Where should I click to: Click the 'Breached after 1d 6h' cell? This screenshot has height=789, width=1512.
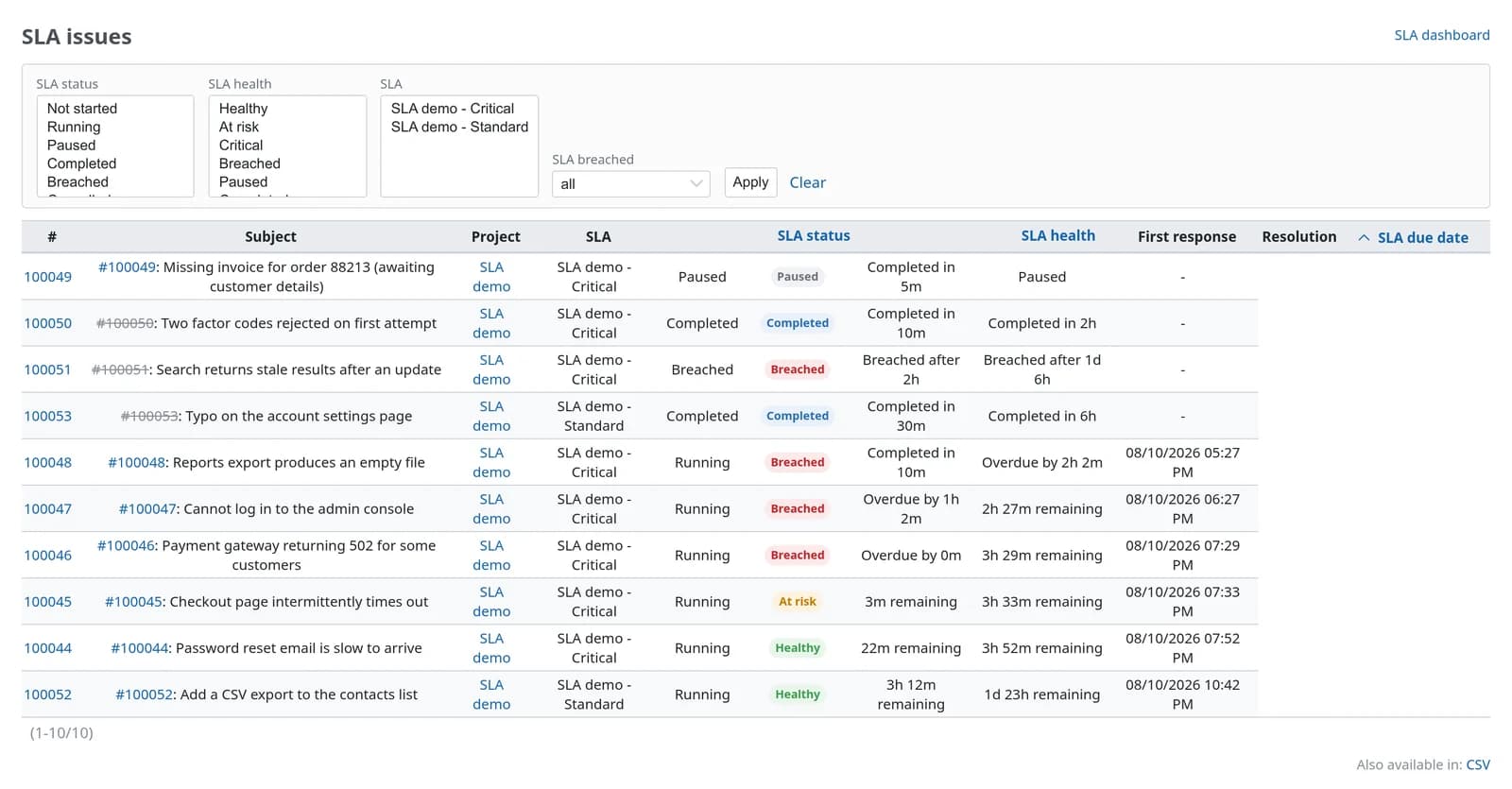[x=1041, y=369]
